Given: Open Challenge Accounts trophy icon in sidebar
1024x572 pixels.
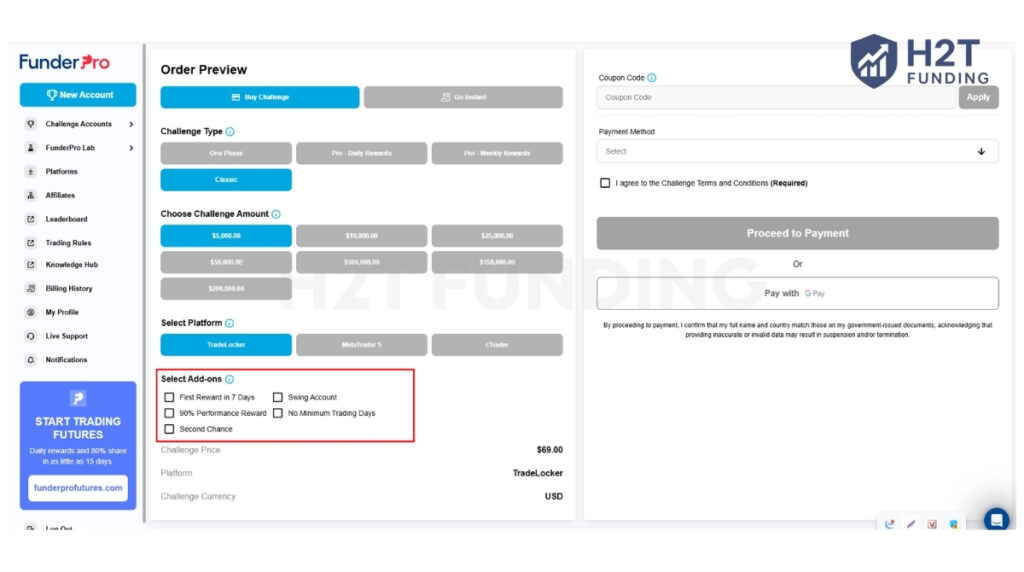Looking at the screenshot, I should [31, 124].
